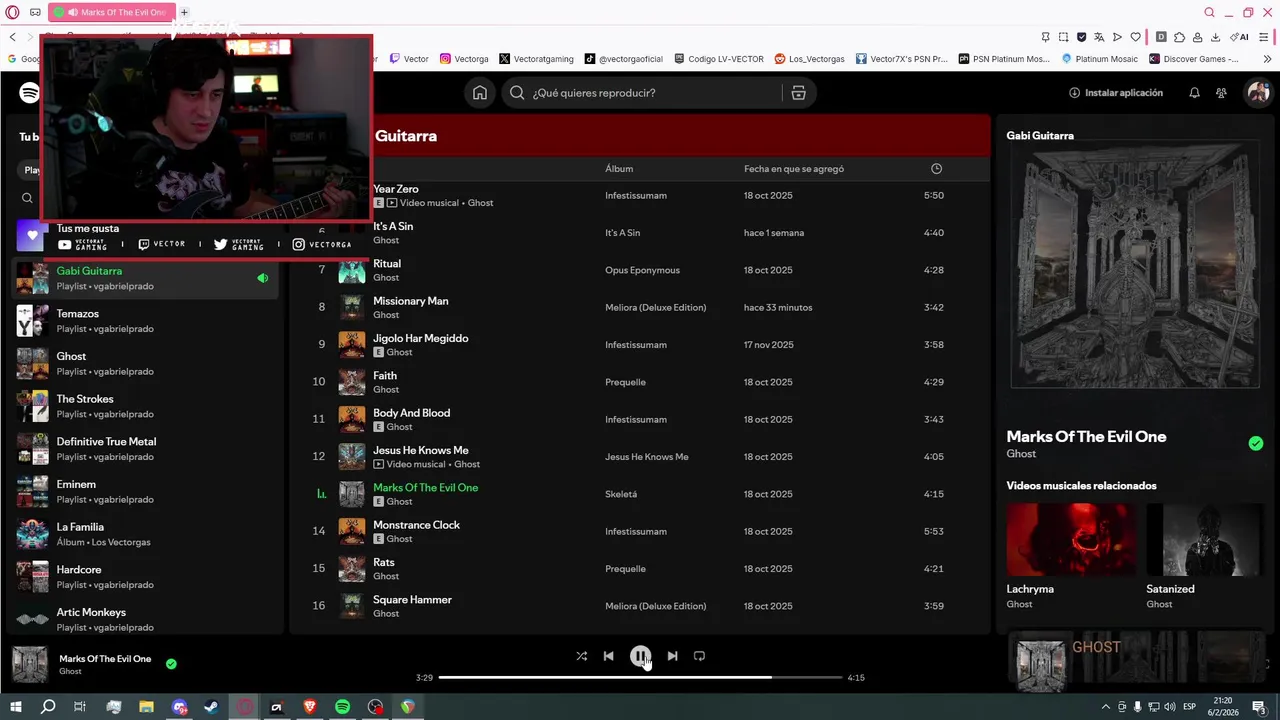Open a new browser tab with plus
Image resolution: width=1280 pixels, height=720 pixels.
(184, 12)
